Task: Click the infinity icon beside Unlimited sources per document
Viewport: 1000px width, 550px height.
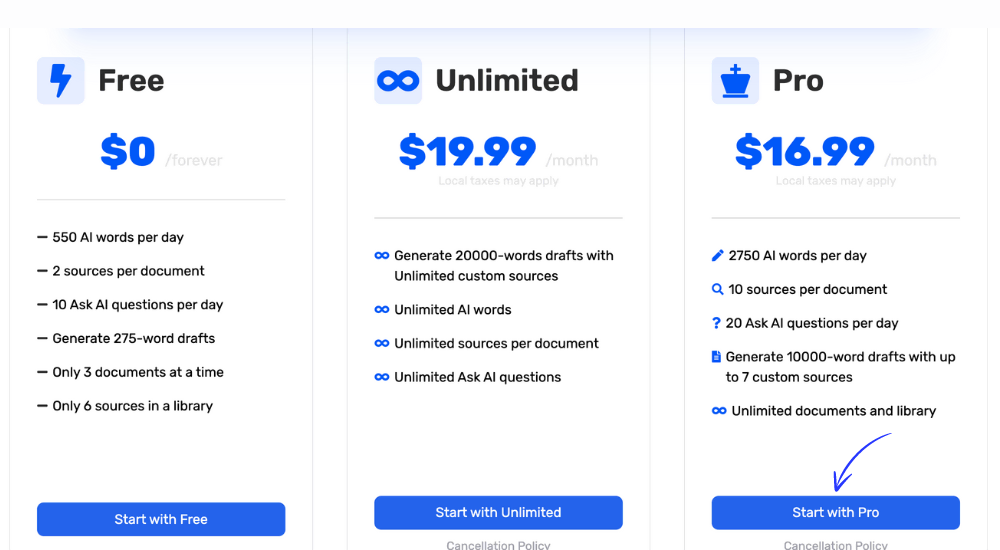Action: 381,344
